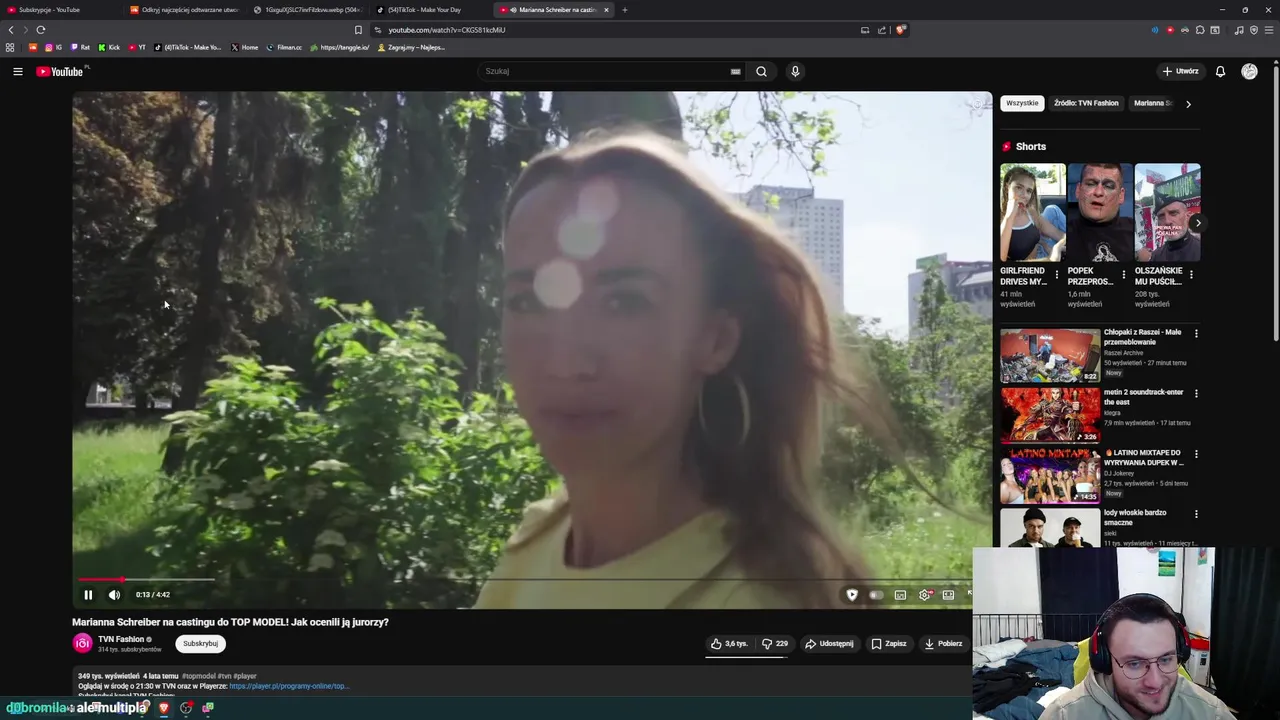Toggle the subtitles button in the player

click(x=900, y=595)
